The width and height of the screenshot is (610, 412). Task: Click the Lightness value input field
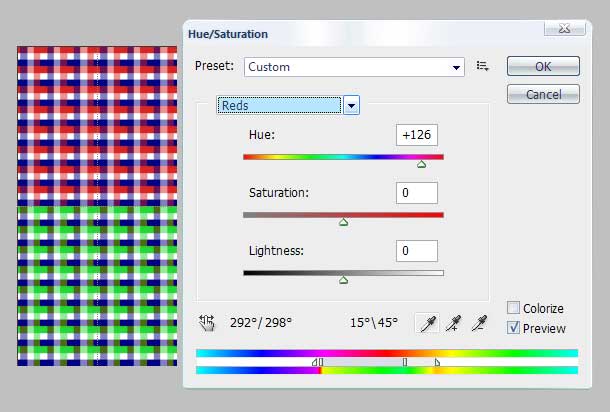pos(416,250)
